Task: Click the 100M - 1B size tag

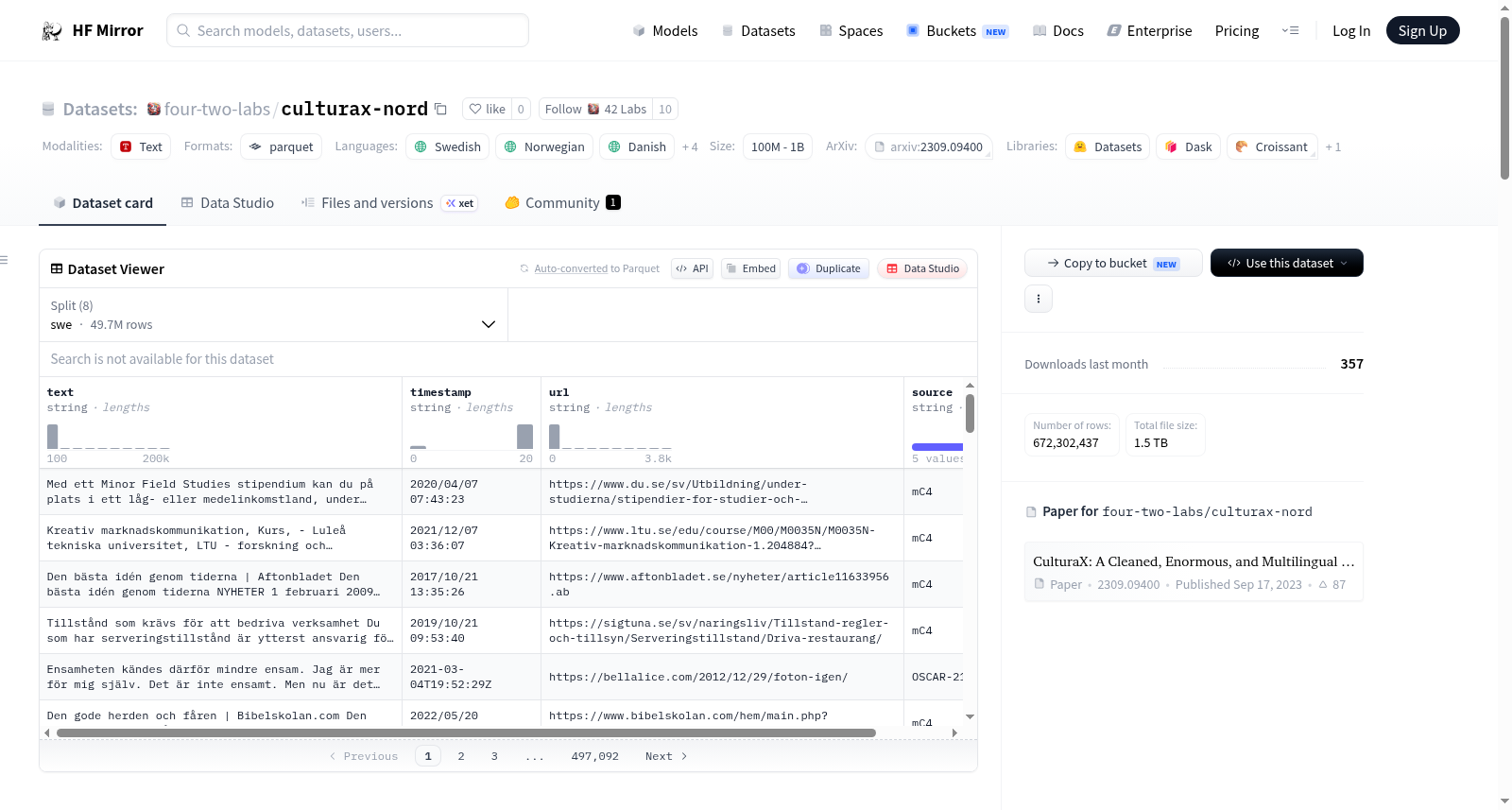Action: [x=778, y=146]
